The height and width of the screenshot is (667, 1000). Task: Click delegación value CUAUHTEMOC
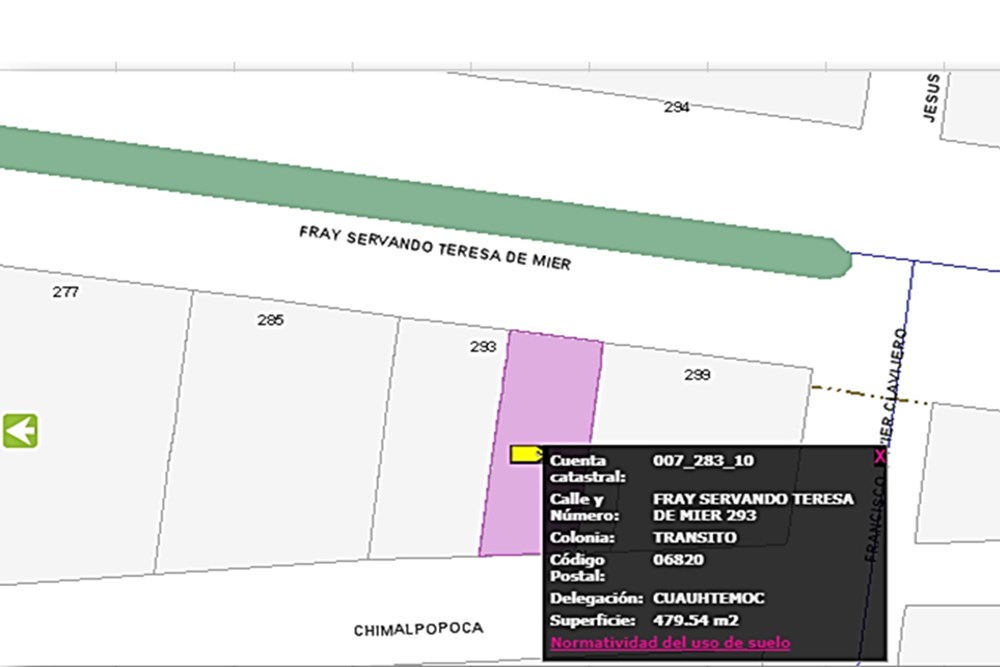[x=708, y=598]
